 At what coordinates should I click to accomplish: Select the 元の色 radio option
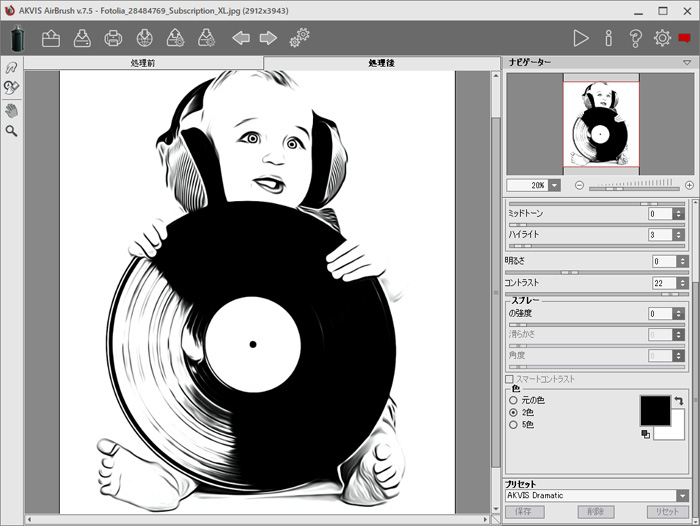[x=514, y=400]
